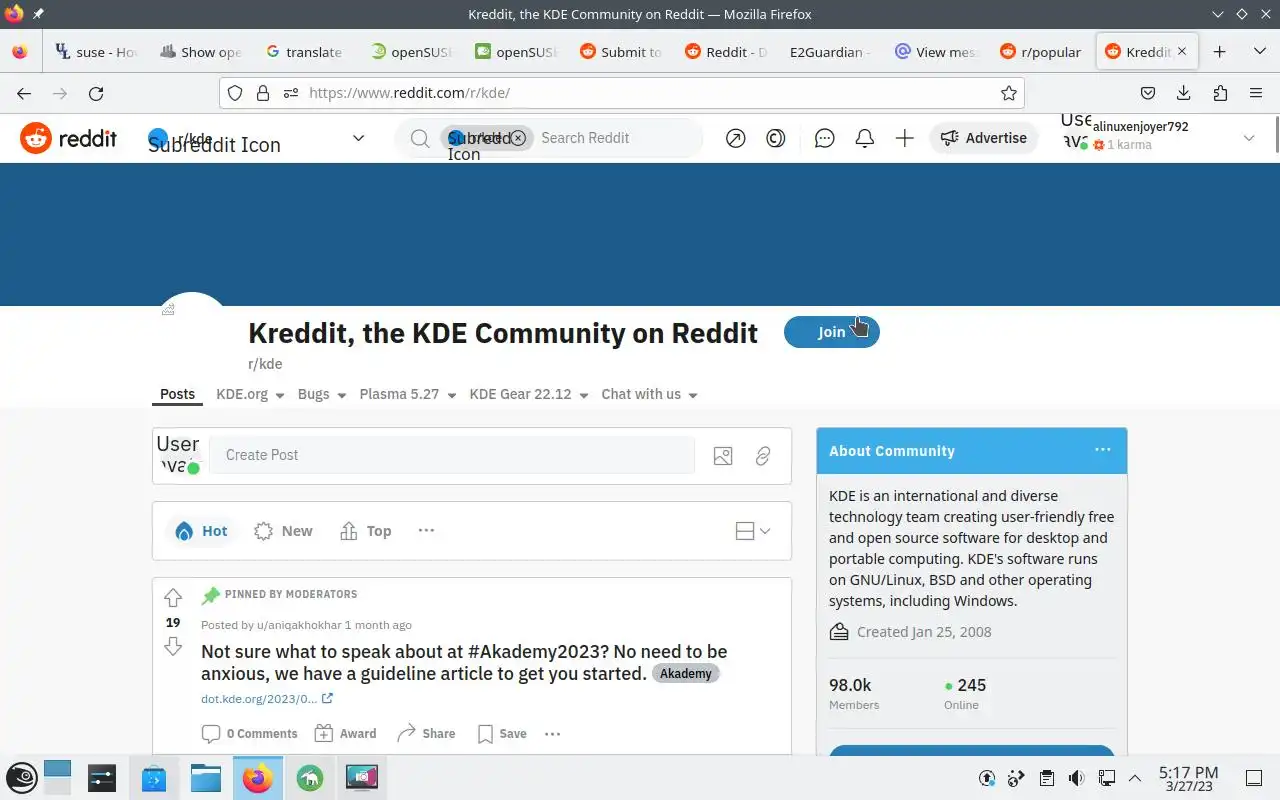Open community selector dropdown chevron
This screenshot has height=800, width=1280.
(358, 138)
